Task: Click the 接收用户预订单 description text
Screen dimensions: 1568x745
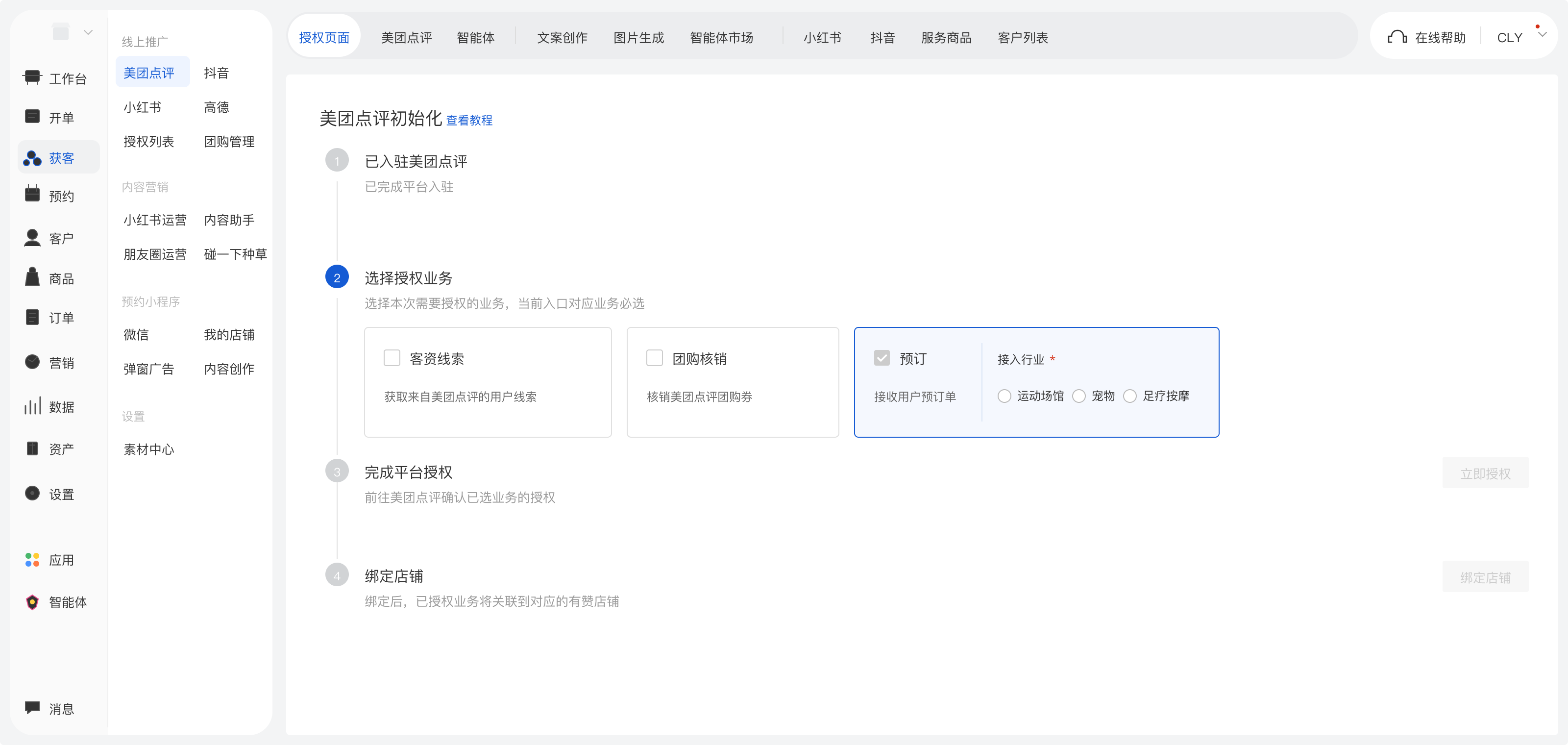Action: pos(915,396)
